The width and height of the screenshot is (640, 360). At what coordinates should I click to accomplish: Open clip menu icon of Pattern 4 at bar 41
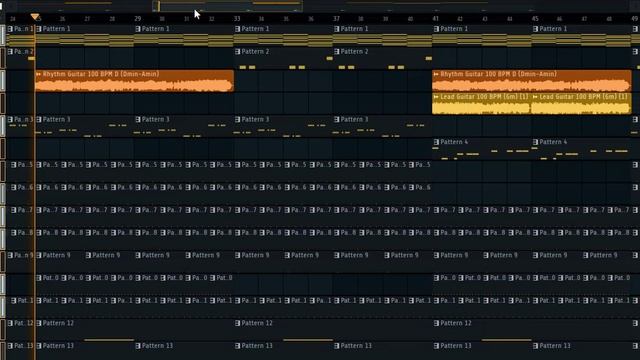click(436, 142)
